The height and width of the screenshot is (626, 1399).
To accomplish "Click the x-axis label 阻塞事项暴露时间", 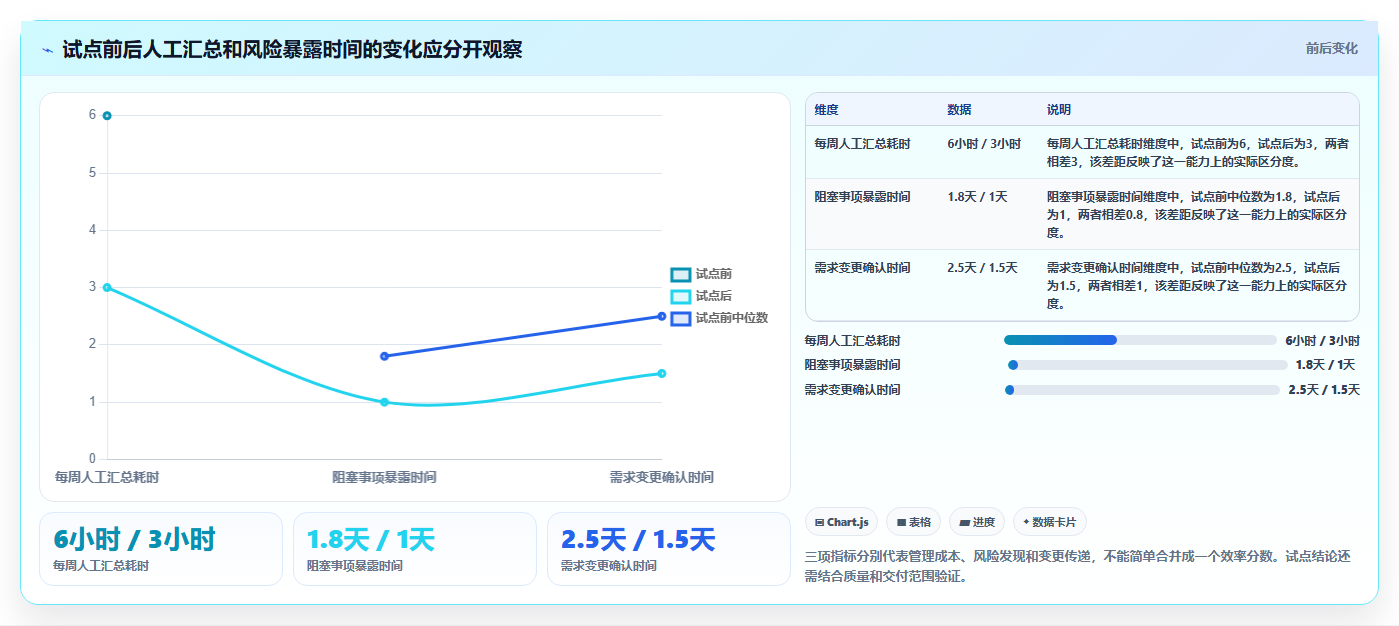I will 384,478.
